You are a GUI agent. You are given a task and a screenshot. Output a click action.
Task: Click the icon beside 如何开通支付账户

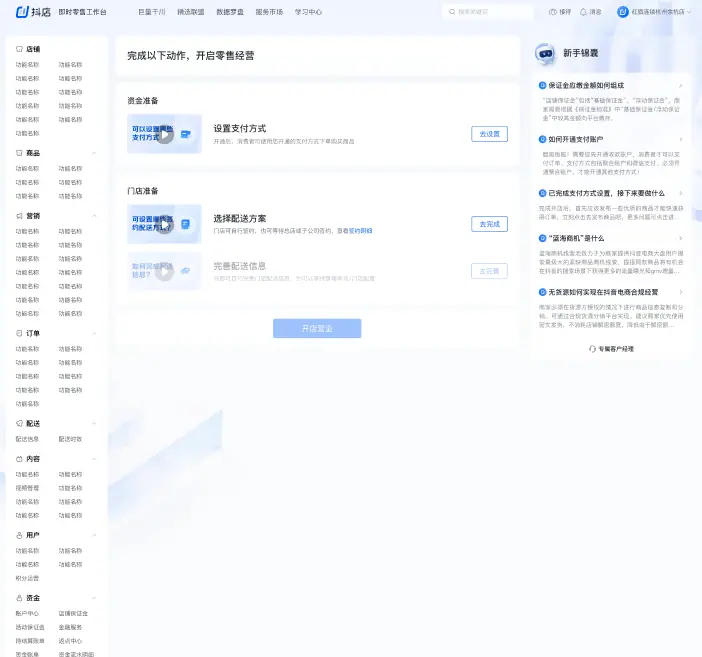click(542, 139)
